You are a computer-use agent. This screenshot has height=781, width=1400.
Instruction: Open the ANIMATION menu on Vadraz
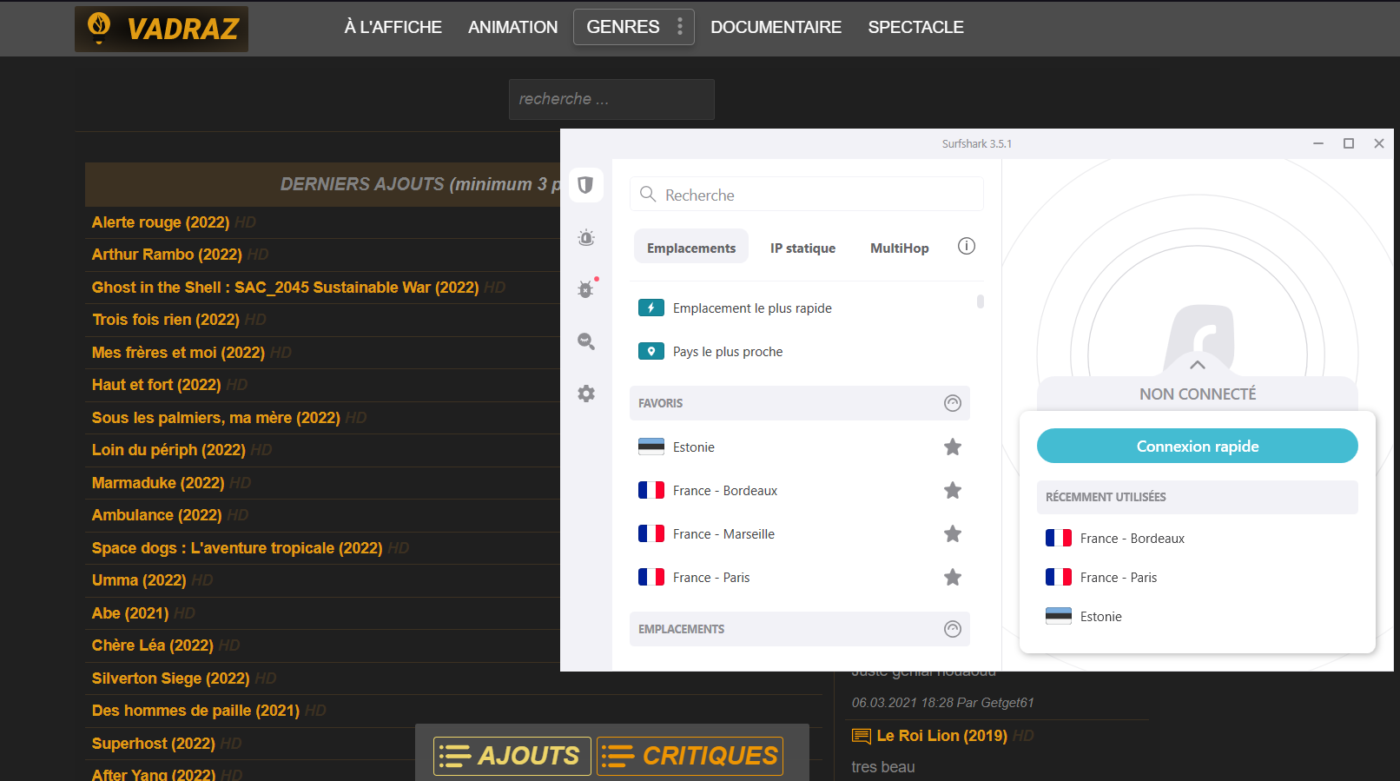tap(513, 27)
